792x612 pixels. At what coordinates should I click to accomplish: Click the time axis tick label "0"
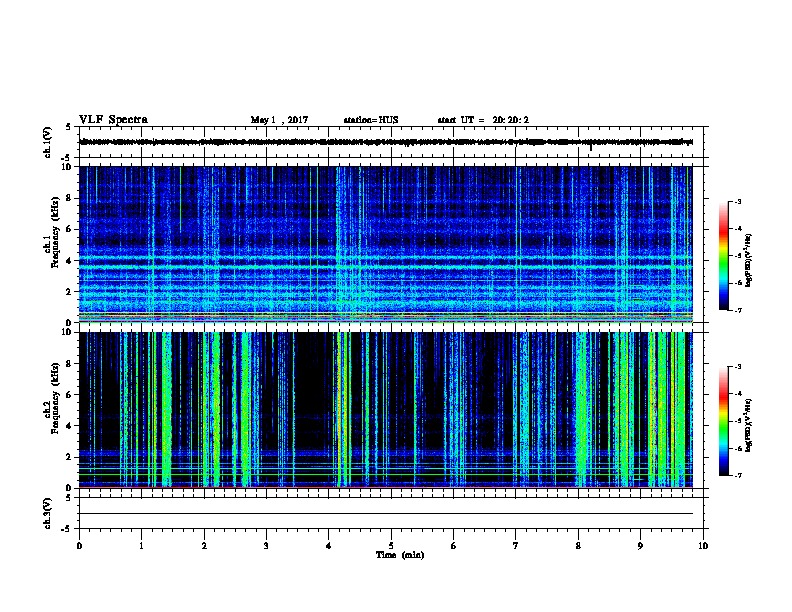tap(79, 546)
